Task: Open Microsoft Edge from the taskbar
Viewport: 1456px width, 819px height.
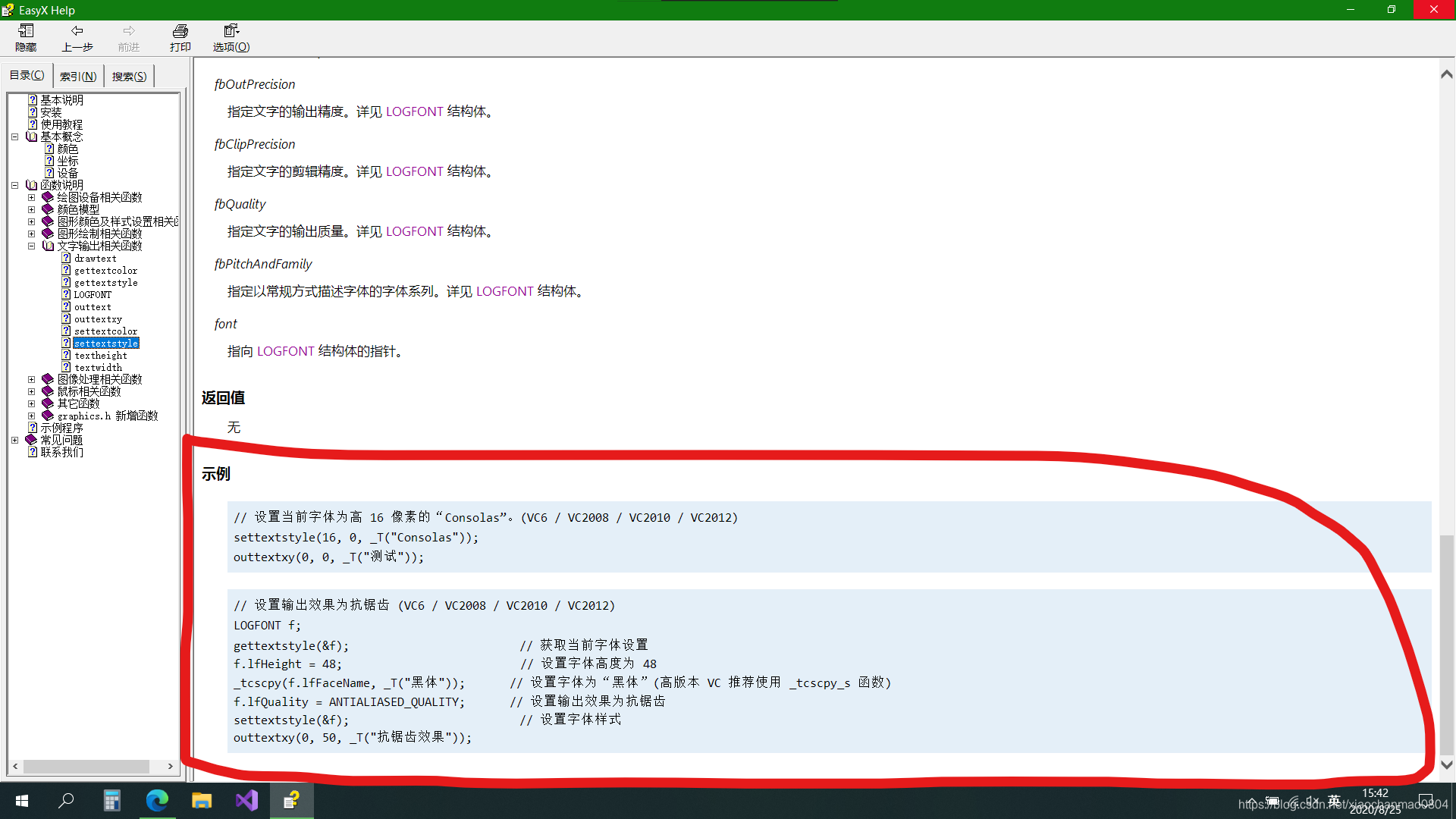Action: (157, 800)
